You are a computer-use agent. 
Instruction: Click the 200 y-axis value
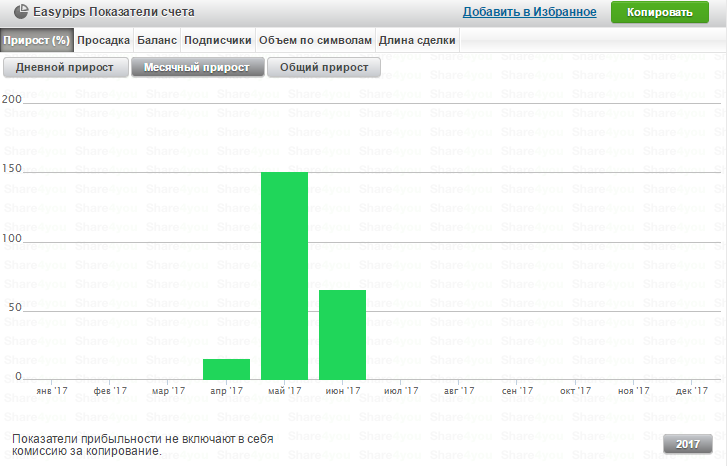(x=12, y=99)
